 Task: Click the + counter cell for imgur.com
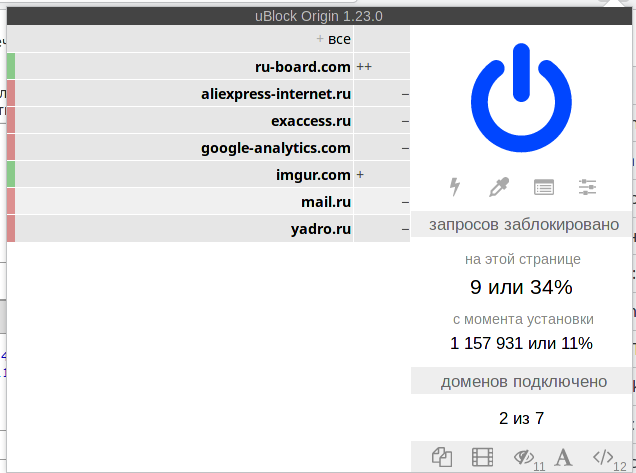pyautogui.click(x=382, y=175)
